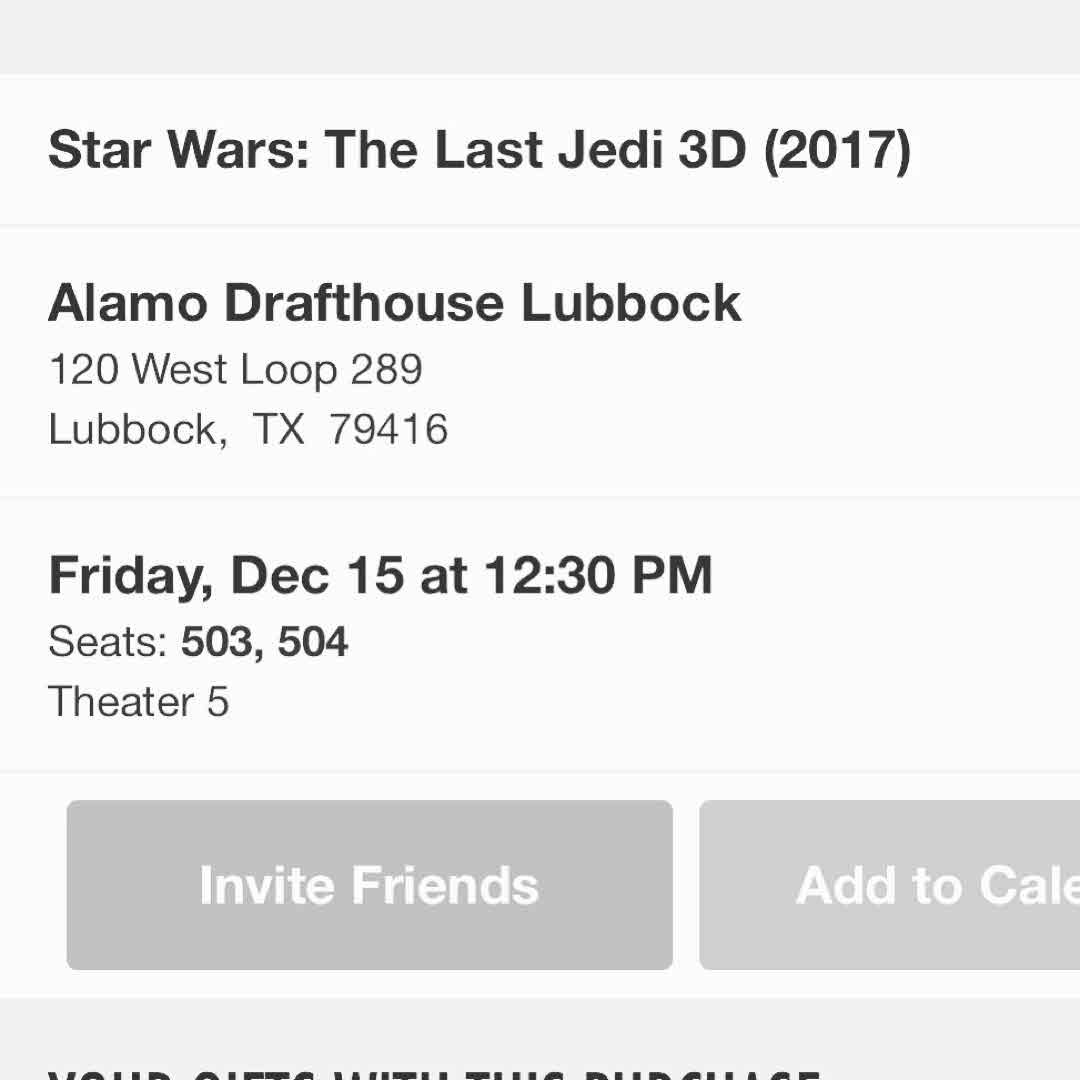Tap the Your Gifts With This Purchase heading
The height and width of the screenshot is (1080, 1080).
[435, 1072]
